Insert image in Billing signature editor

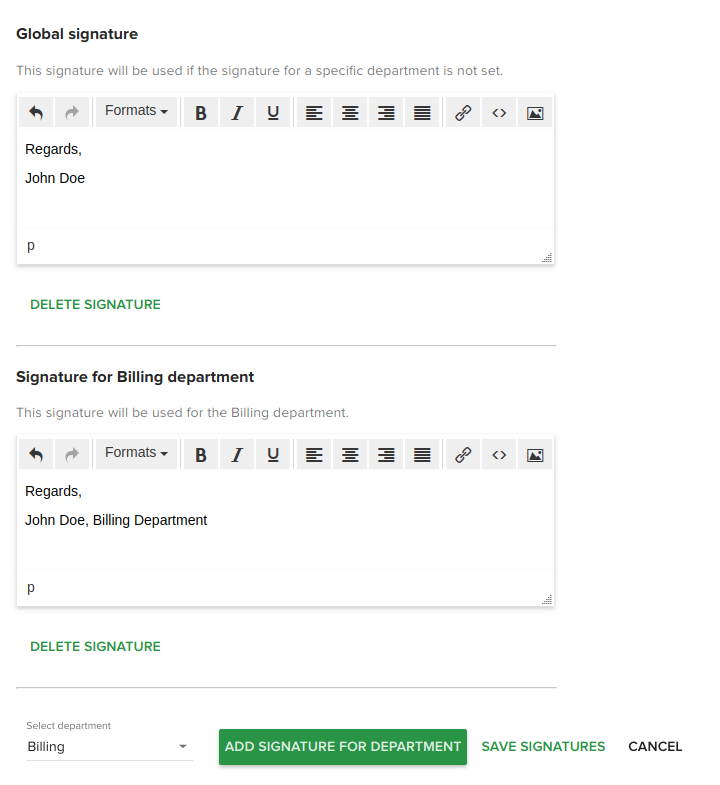click(535, 454)
